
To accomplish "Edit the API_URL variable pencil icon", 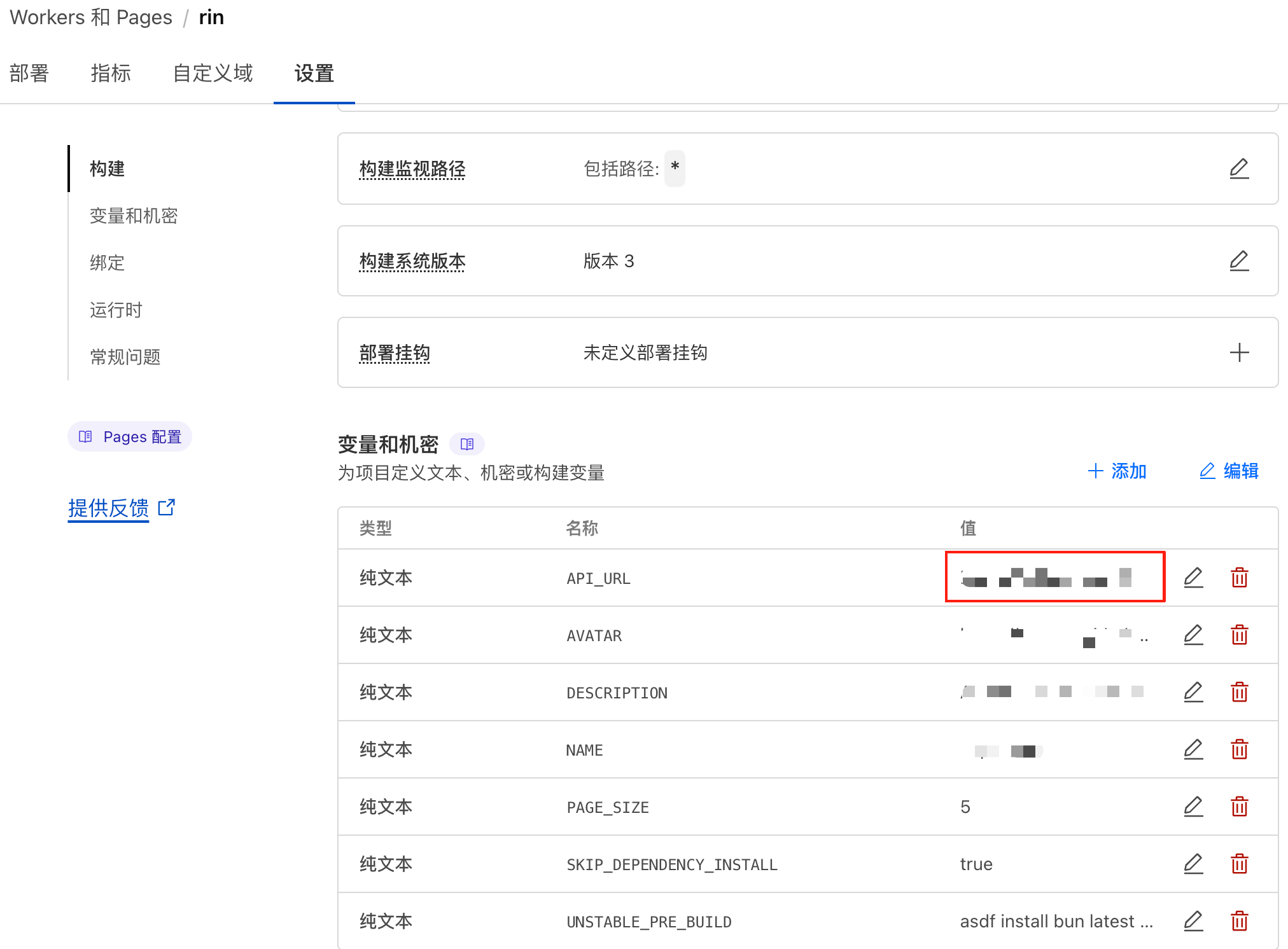I will [x=1193, y=578].
